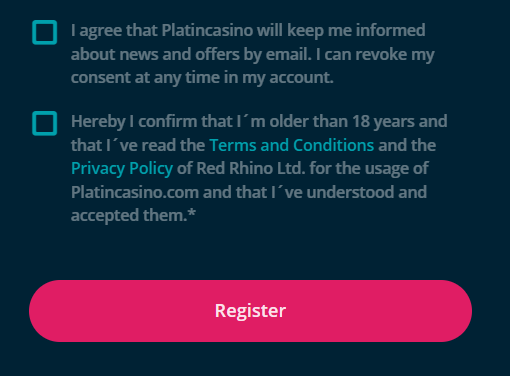Click the word "Policy" in the teal link

(x=151, y=169)
